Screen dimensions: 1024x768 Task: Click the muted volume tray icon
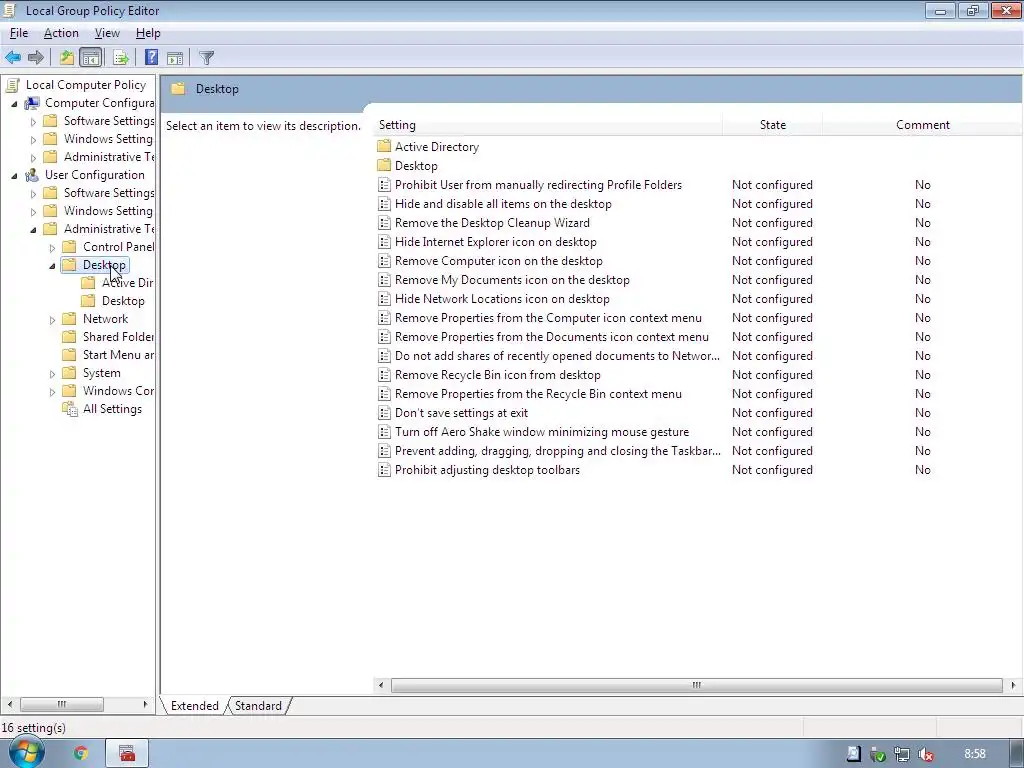[925, 754]
